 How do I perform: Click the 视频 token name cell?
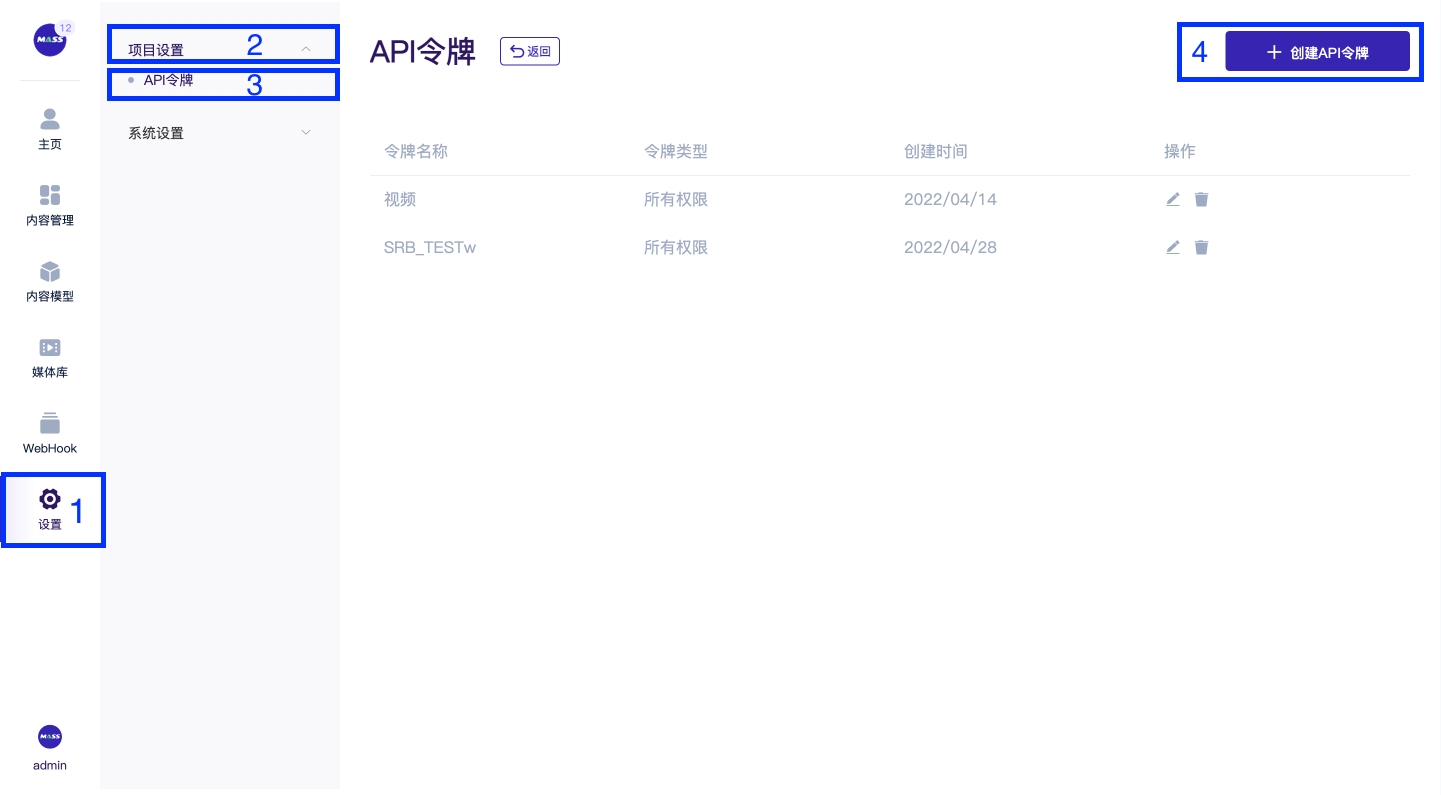400,199
